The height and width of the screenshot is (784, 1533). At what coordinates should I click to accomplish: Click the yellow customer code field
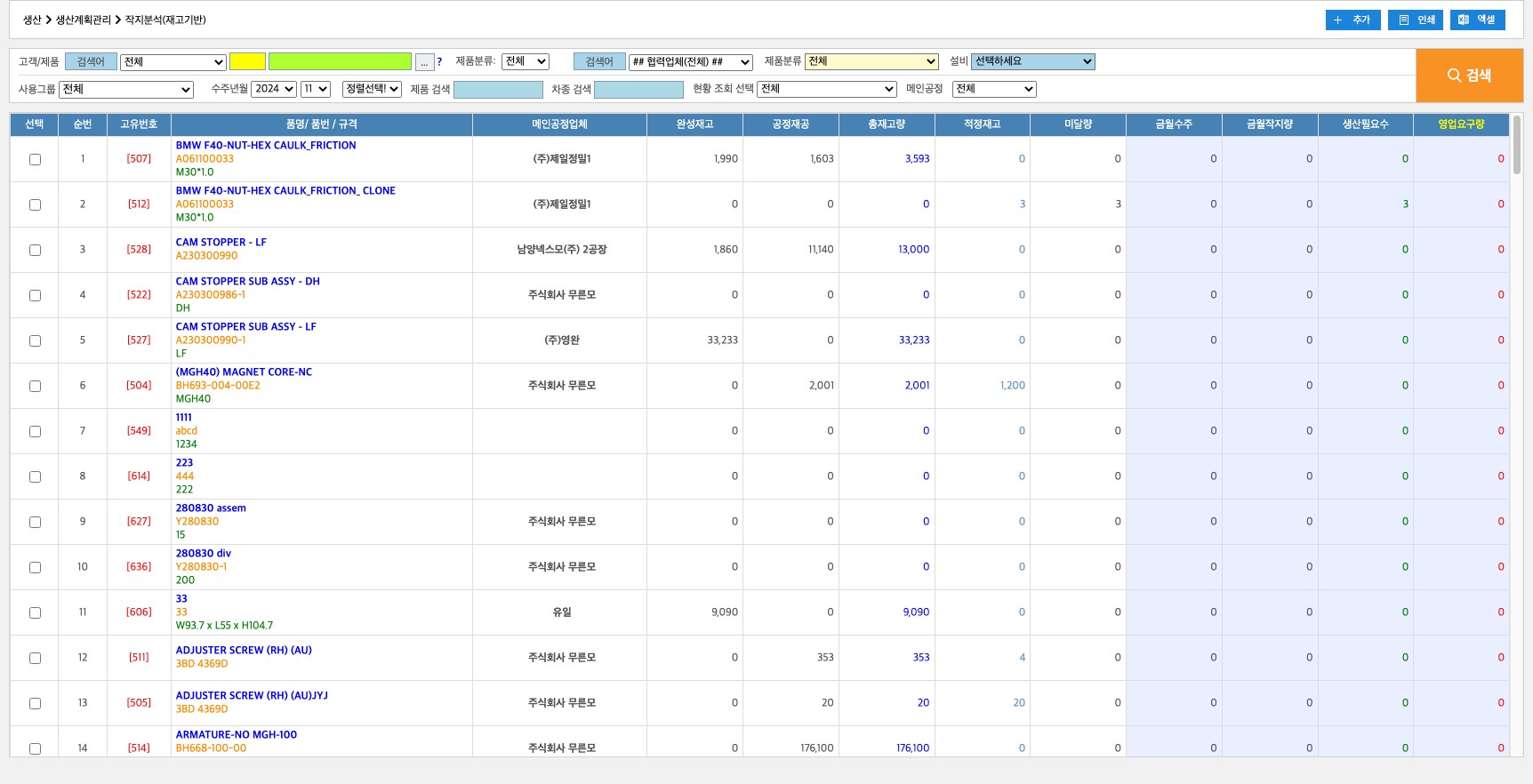pos(247,61)
